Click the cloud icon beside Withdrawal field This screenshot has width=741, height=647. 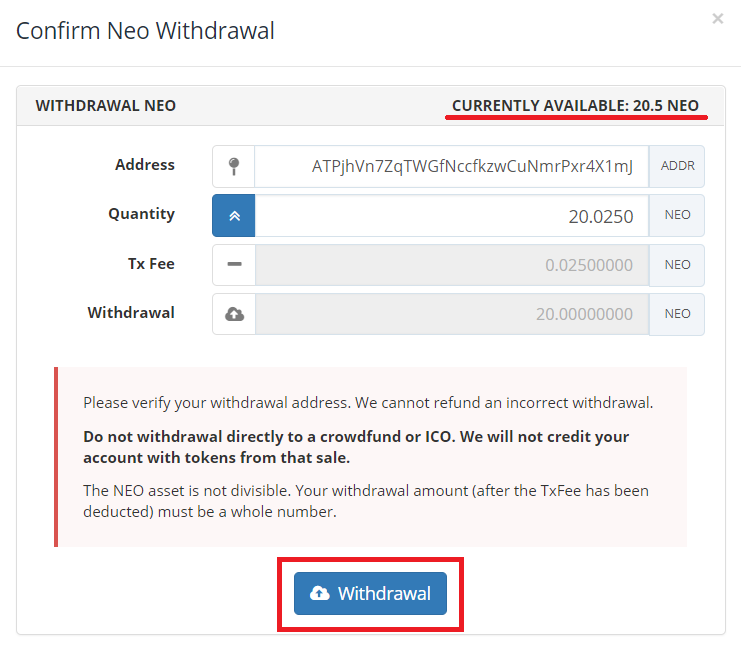click(233, 314)
